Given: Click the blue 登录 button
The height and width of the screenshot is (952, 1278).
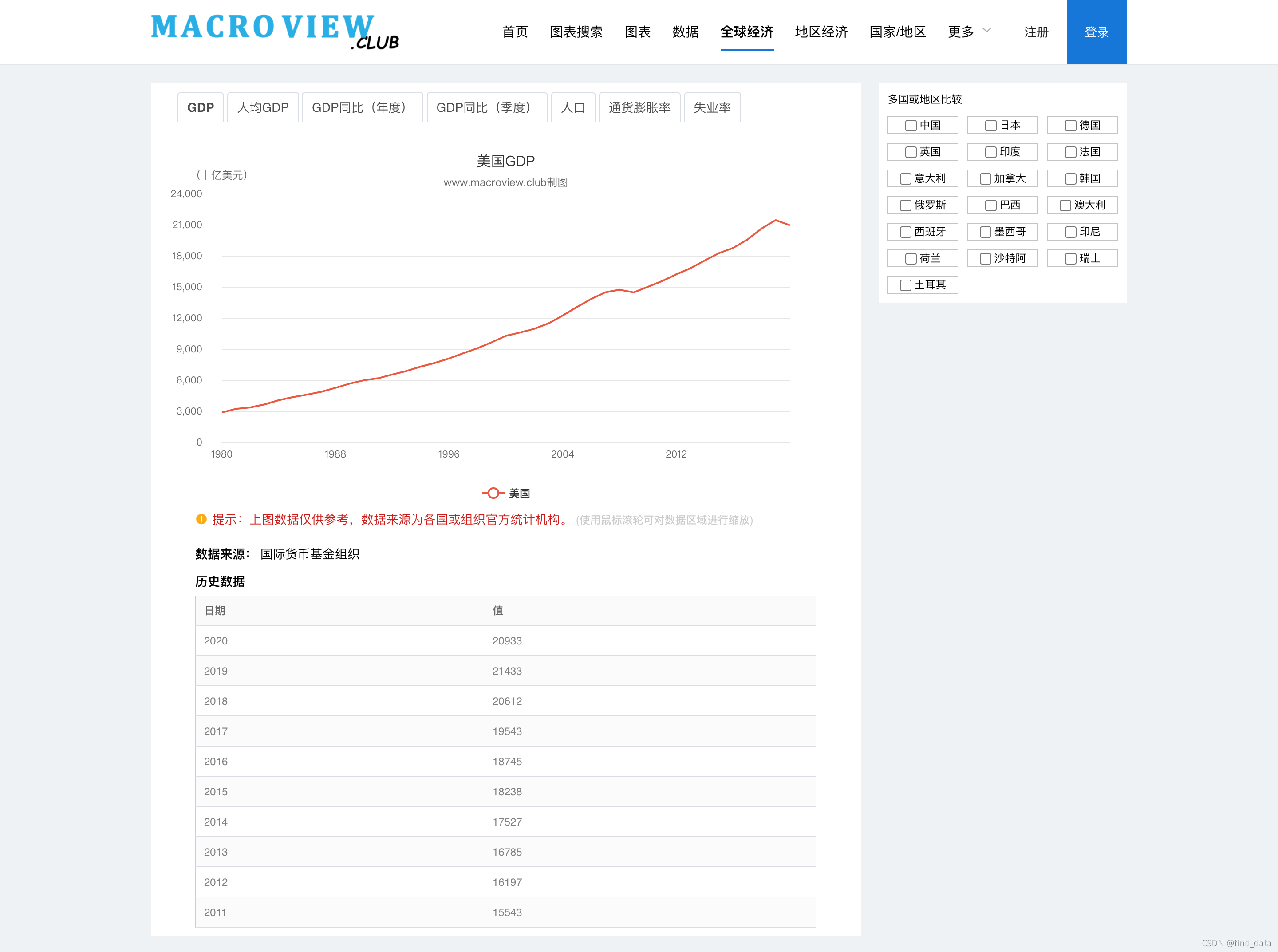Looking at the screenshot, I should (1097, 32).
